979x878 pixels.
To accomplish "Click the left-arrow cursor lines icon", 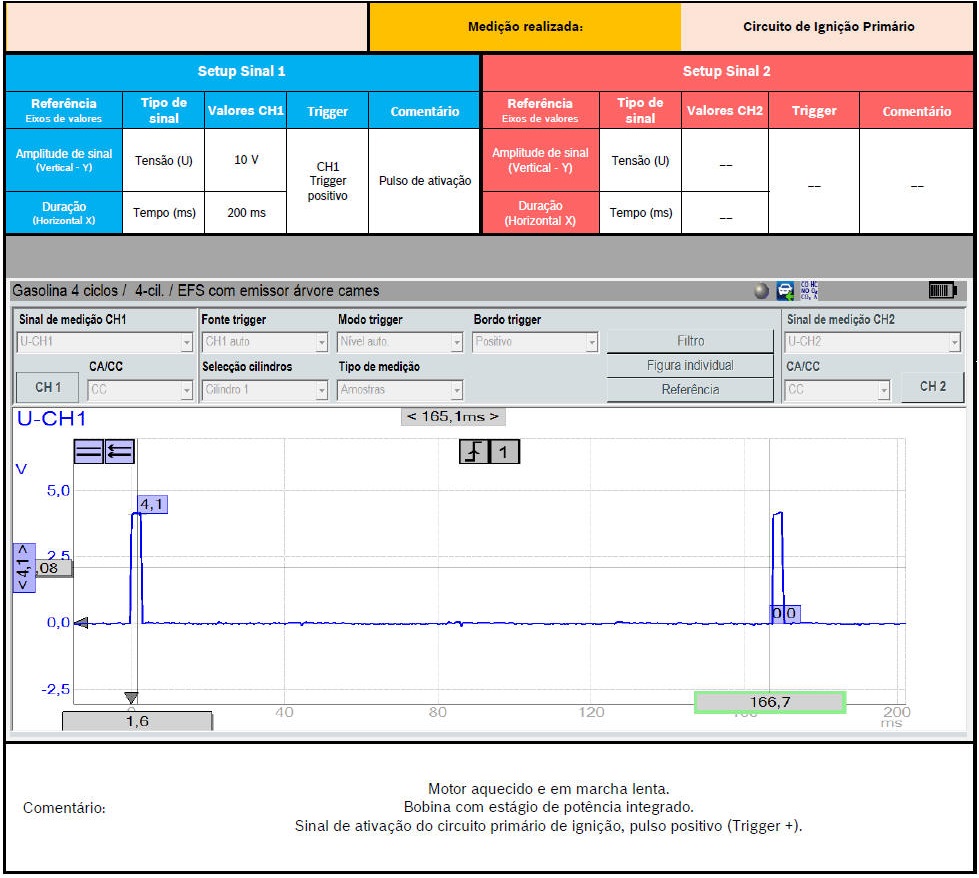I will pyautogui.click(x=120, y=452).
